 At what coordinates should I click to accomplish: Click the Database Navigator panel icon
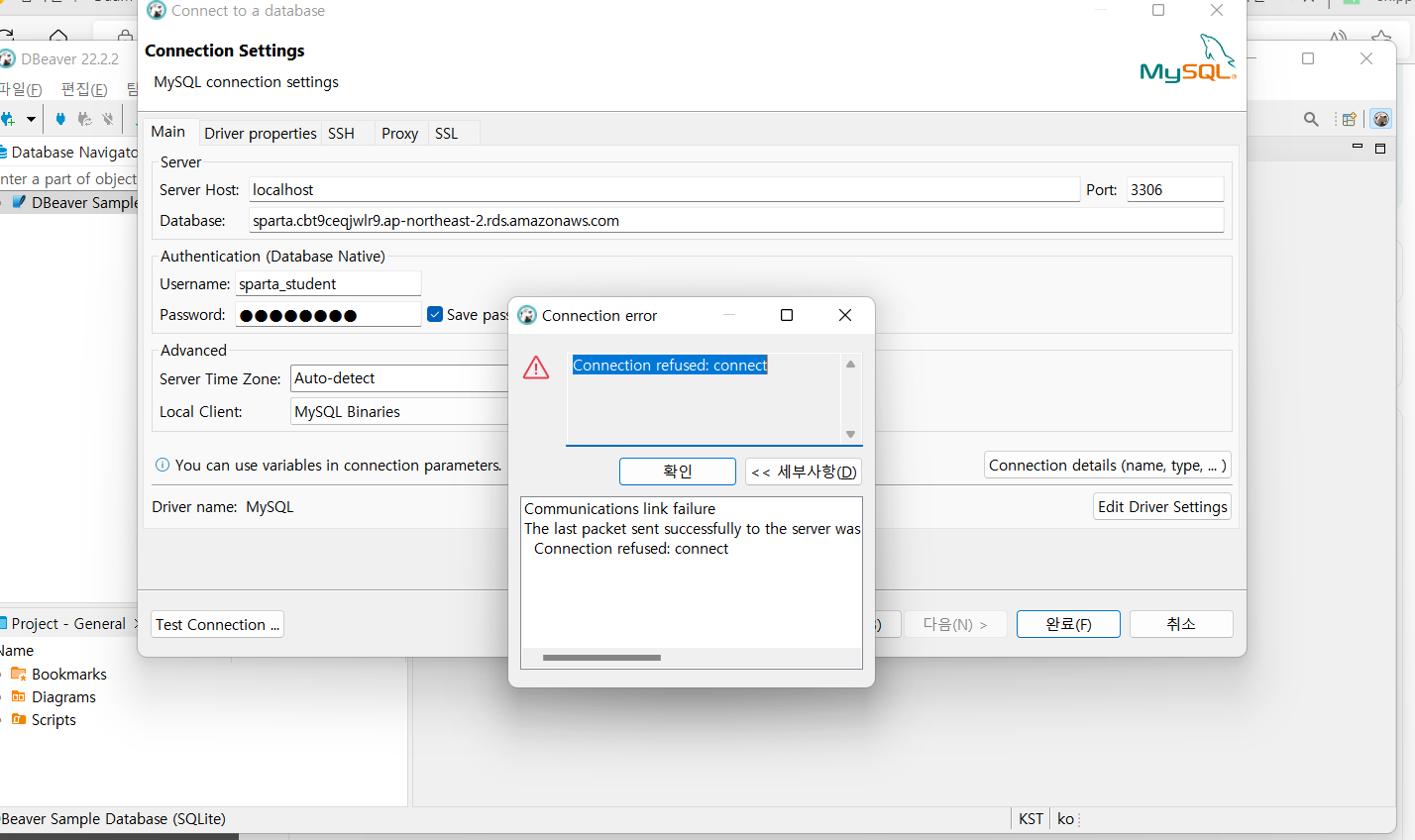[x=3, y=152]
